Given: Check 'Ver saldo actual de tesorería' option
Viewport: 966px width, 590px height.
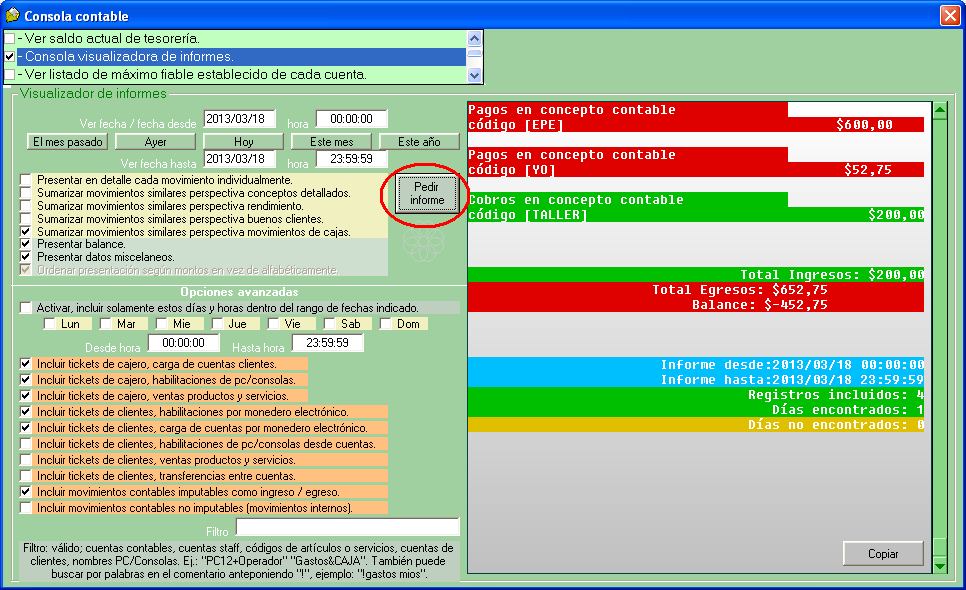Looking at the screenshot, I should 10,39.
